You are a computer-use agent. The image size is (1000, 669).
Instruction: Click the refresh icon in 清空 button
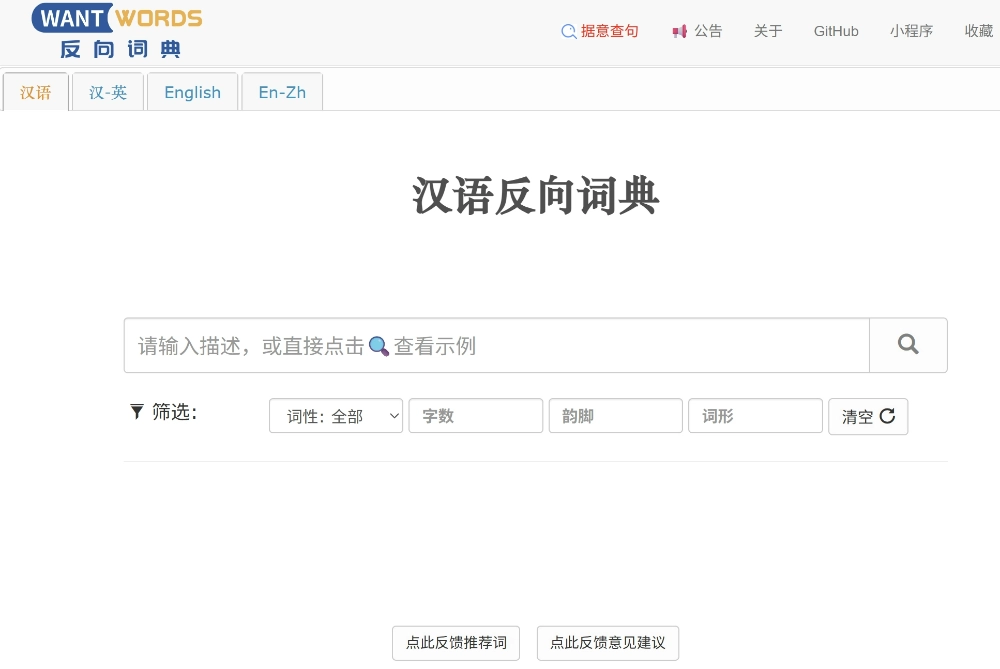(887, 416)
